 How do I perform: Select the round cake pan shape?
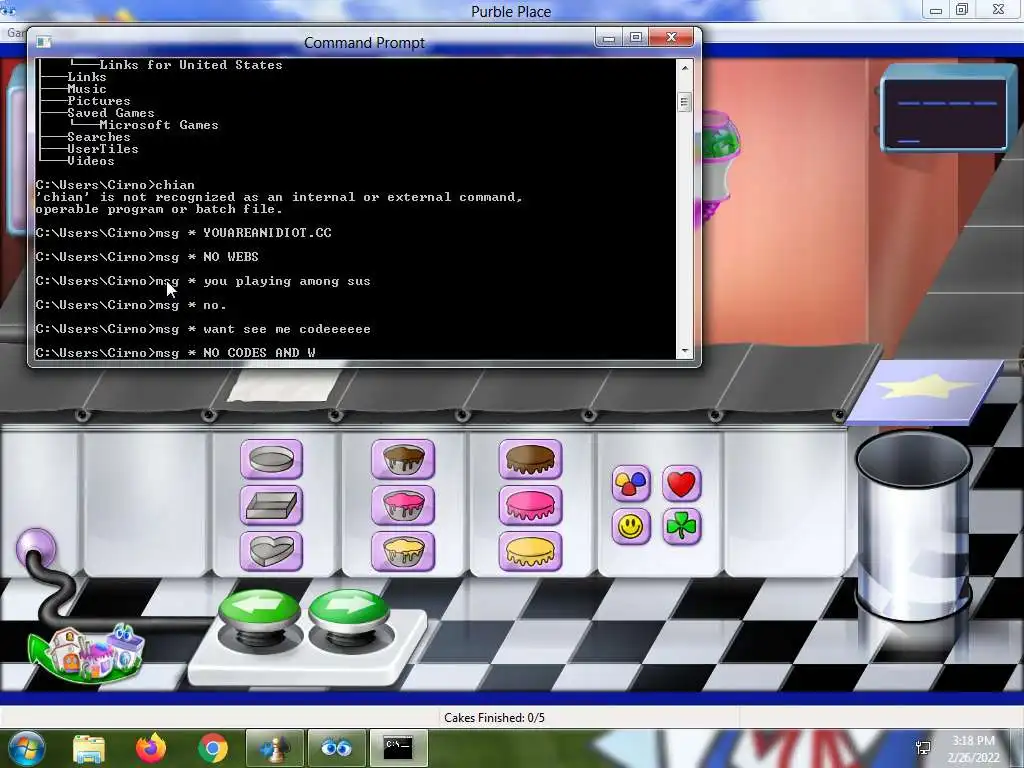[271, 459]
